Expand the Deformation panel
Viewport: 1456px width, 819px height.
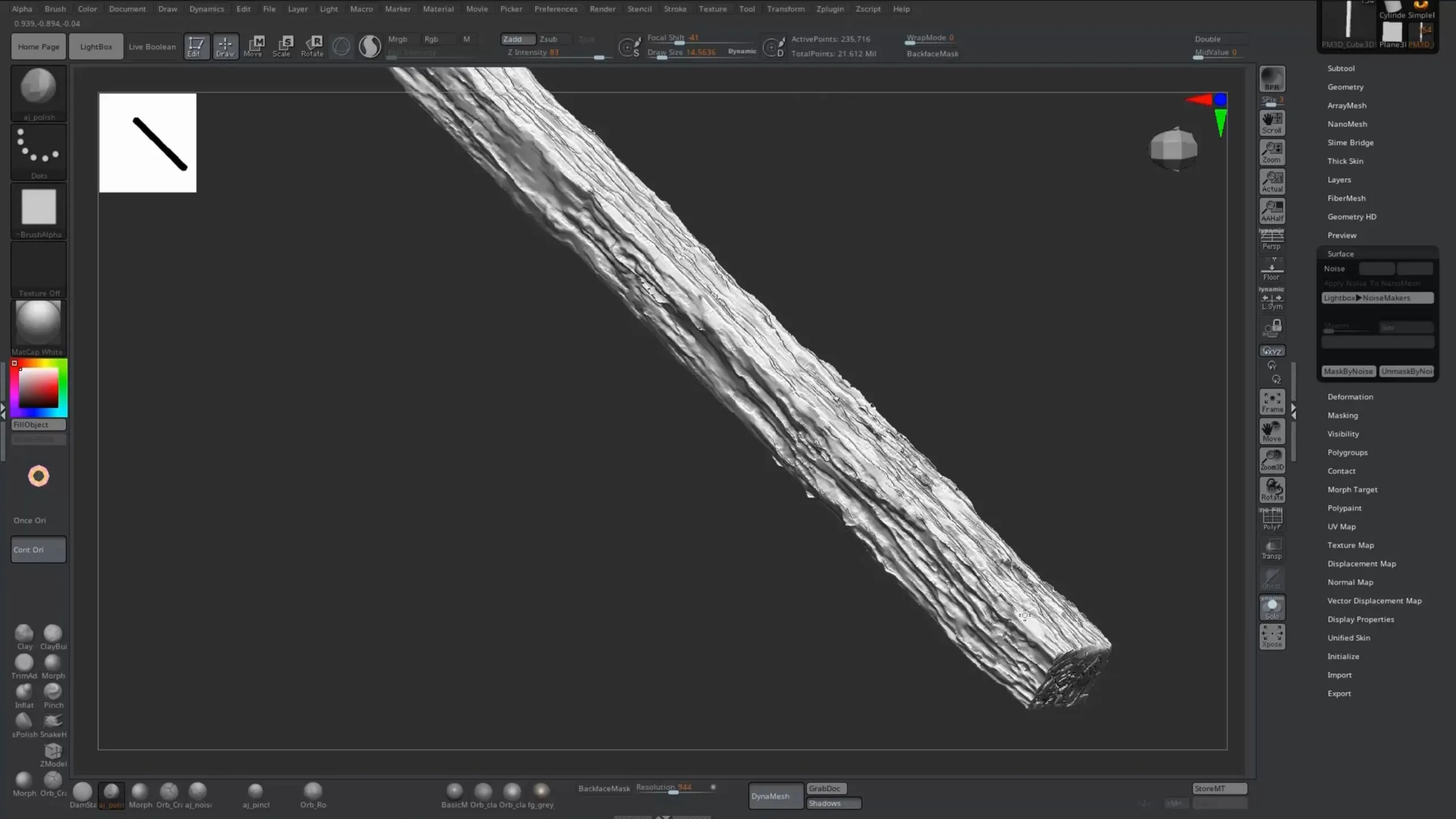click(1351, 397)
